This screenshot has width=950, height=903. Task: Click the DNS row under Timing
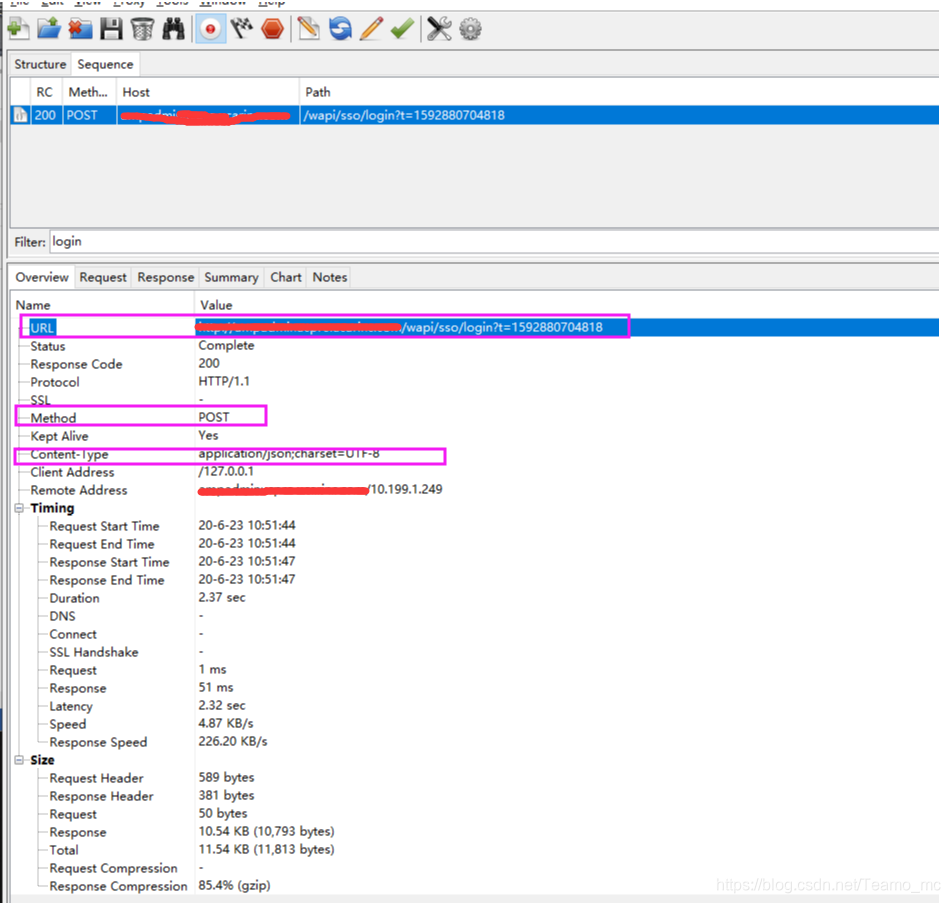pyautogui.click(x=475, y=616)
